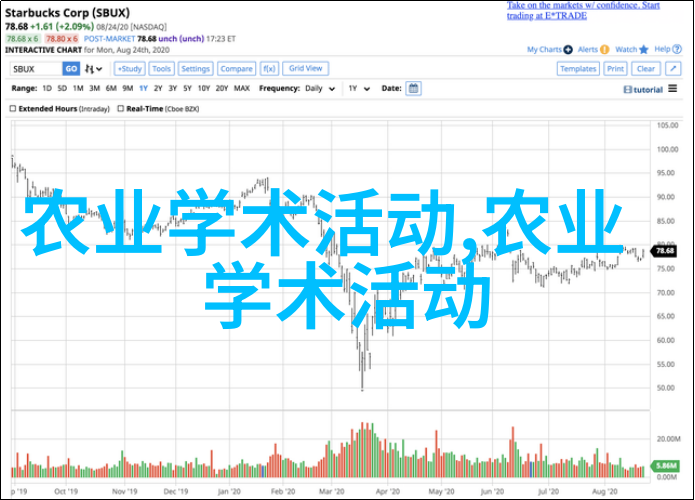Open the Help link
The height and width of the screenshot is (500, 695).
[662, 49]
